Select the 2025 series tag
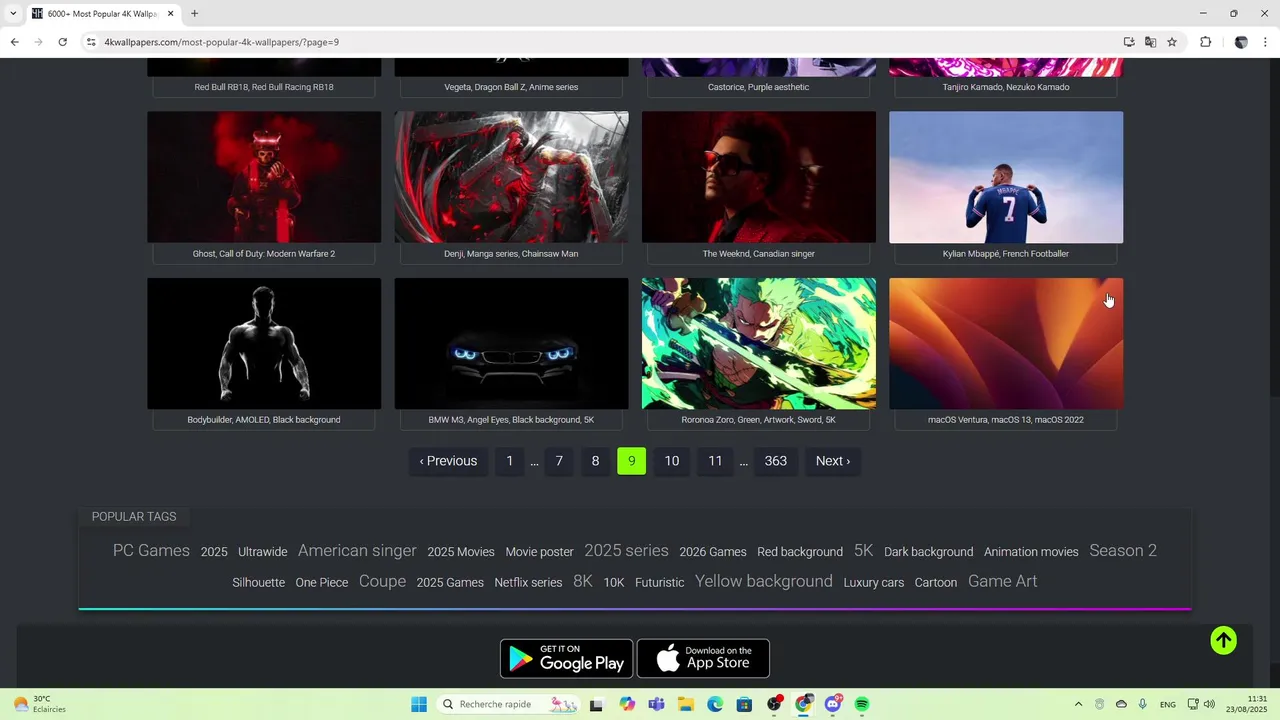The width and height of the screenshot is (1280, 720). (626, 551)
